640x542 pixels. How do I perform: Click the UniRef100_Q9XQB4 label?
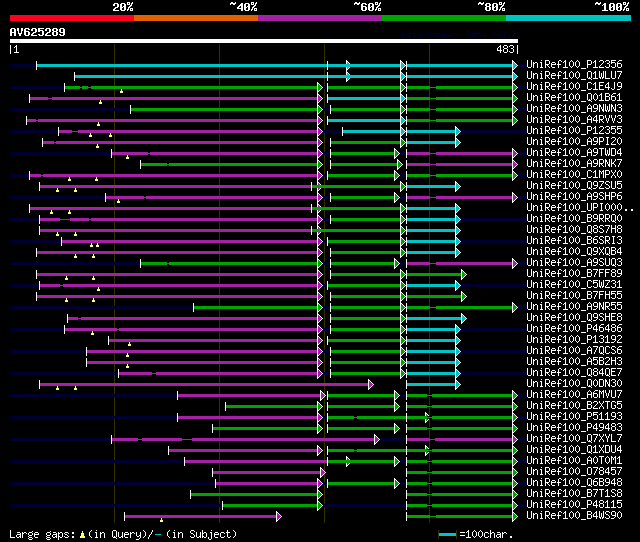tap(574, 252)
